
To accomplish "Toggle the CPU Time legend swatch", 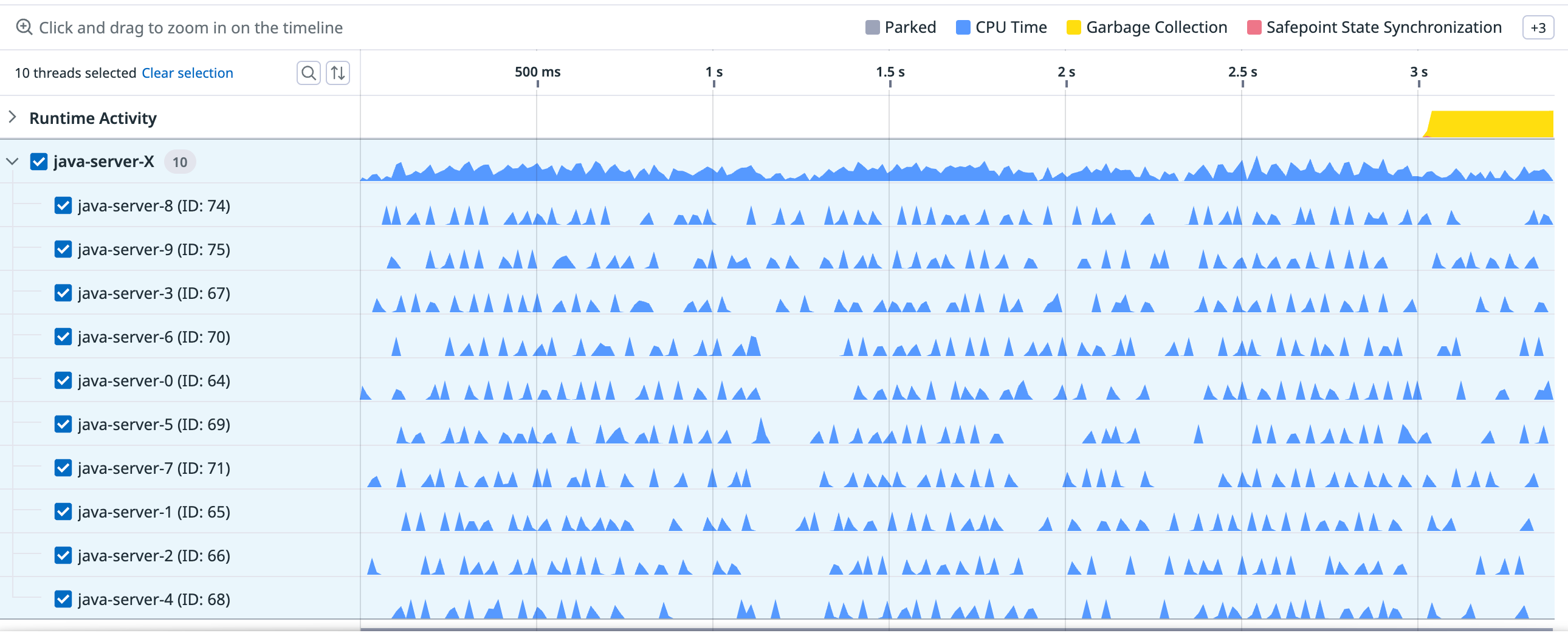I will click(963, 27).
